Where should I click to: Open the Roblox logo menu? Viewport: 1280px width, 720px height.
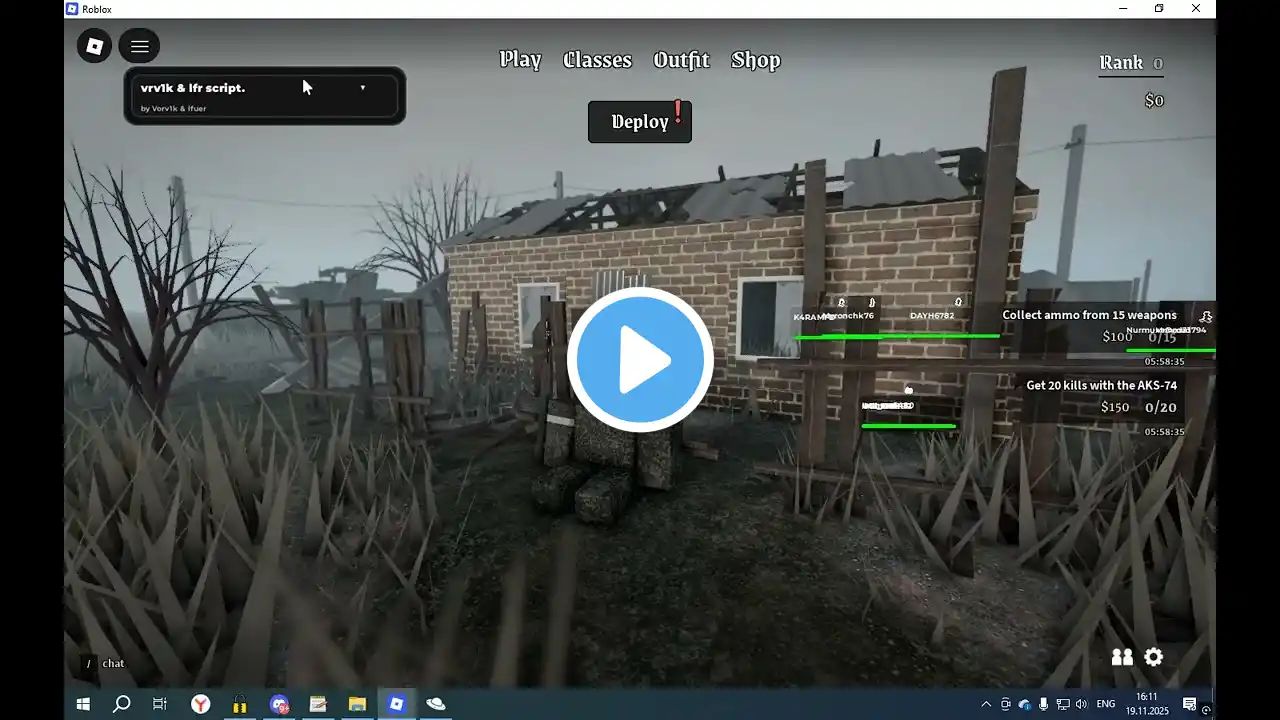click(x=94, y=46)
